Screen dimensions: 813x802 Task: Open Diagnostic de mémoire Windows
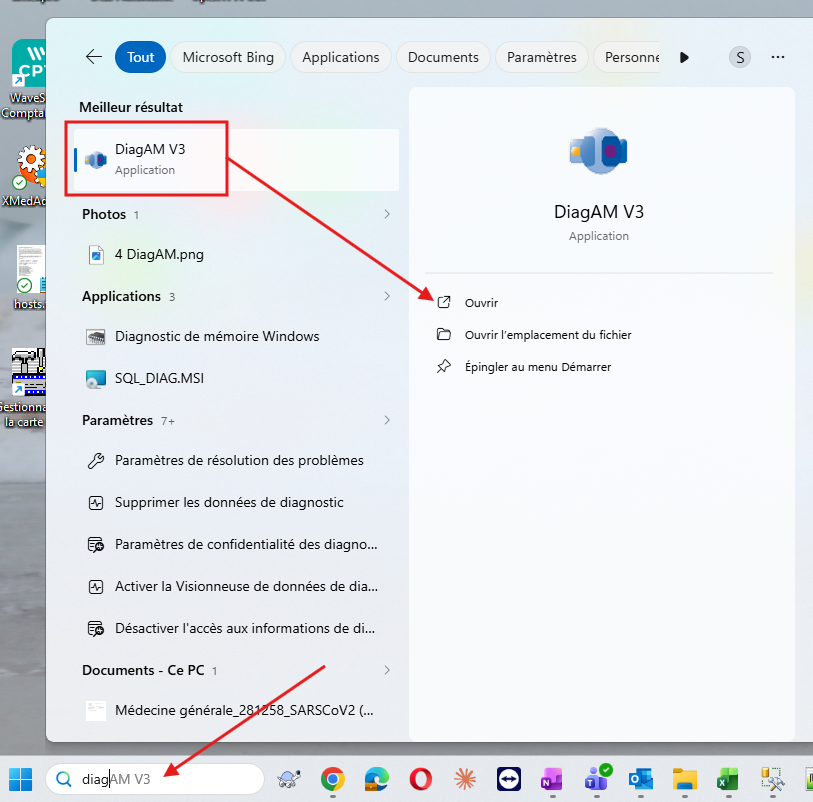pyautogui.click(x=236, y=336)
